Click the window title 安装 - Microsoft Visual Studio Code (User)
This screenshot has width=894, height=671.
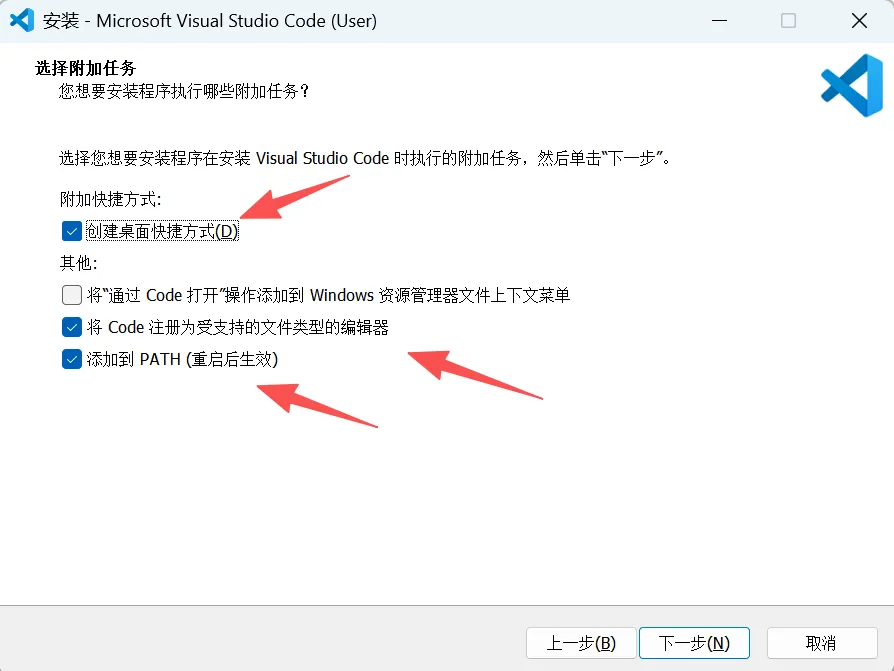pos(210,21)
